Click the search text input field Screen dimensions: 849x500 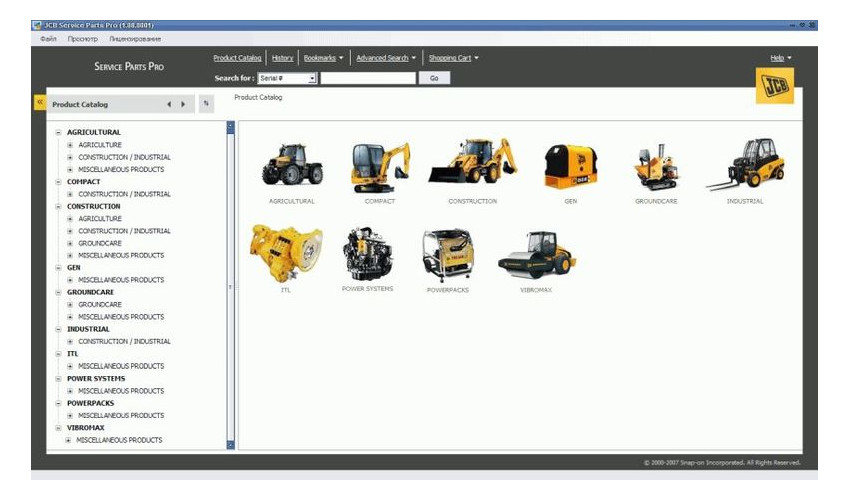368,79
